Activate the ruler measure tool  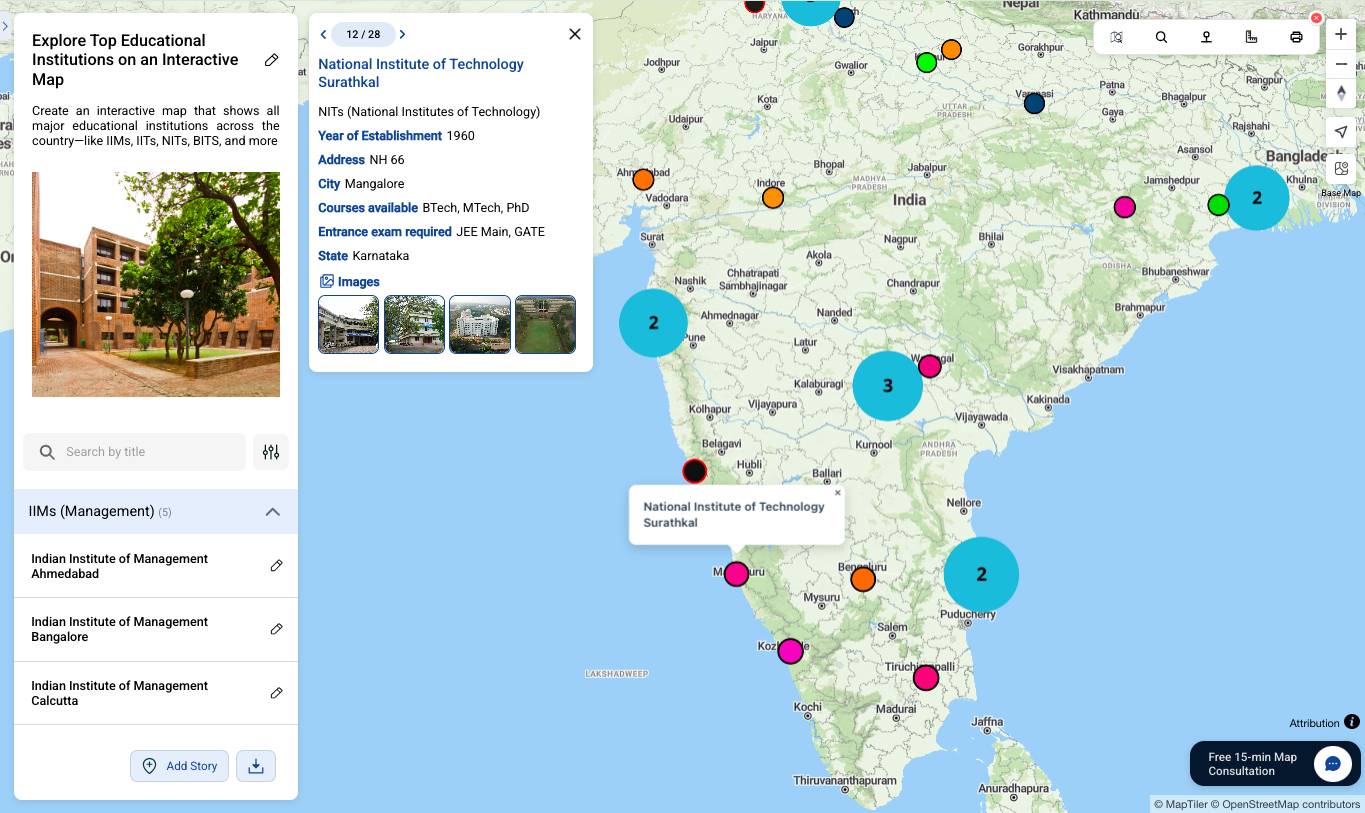coord(1251,37)
